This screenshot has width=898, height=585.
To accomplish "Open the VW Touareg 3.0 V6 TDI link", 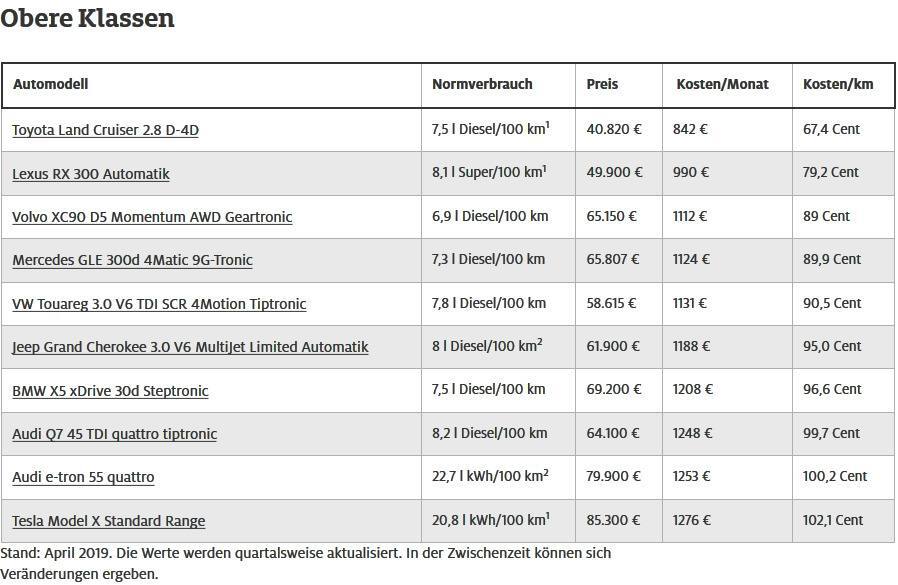I will pos(159,304).
